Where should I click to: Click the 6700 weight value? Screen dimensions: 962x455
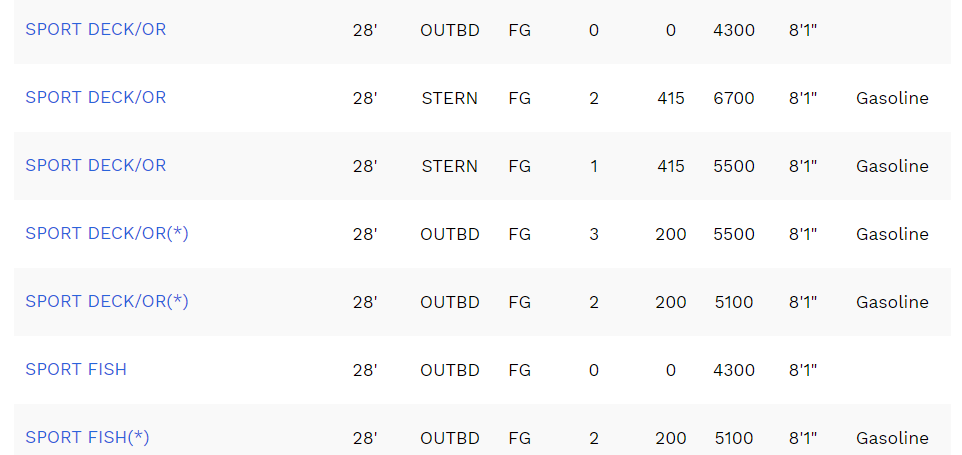(x=734, y=98)
